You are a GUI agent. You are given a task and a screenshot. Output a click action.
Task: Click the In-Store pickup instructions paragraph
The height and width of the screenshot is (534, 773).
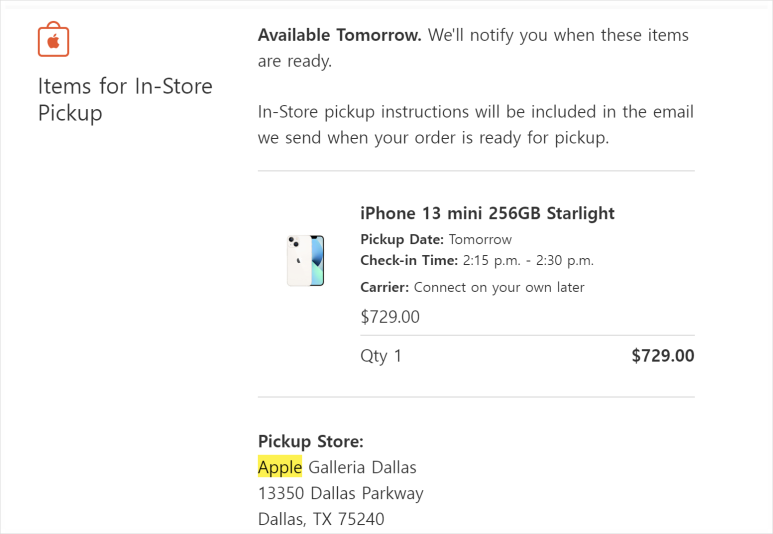tap(476, 124)
